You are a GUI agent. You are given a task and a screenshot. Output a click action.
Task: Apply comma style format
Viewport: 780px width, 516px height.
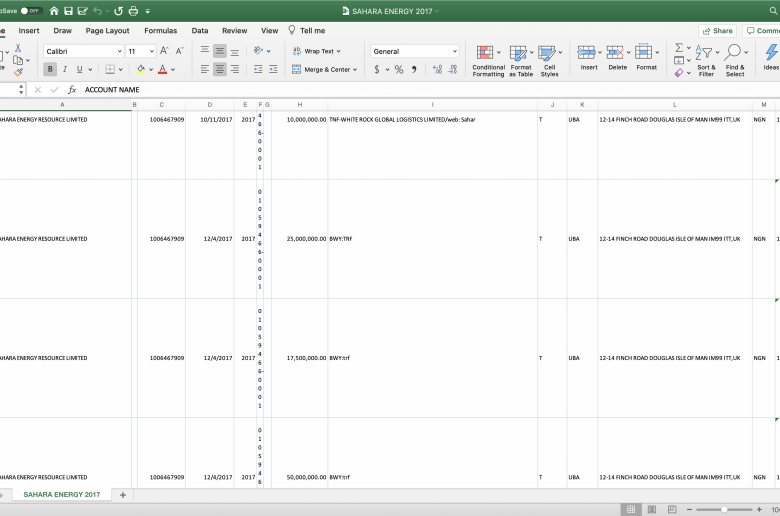[414, 70]
